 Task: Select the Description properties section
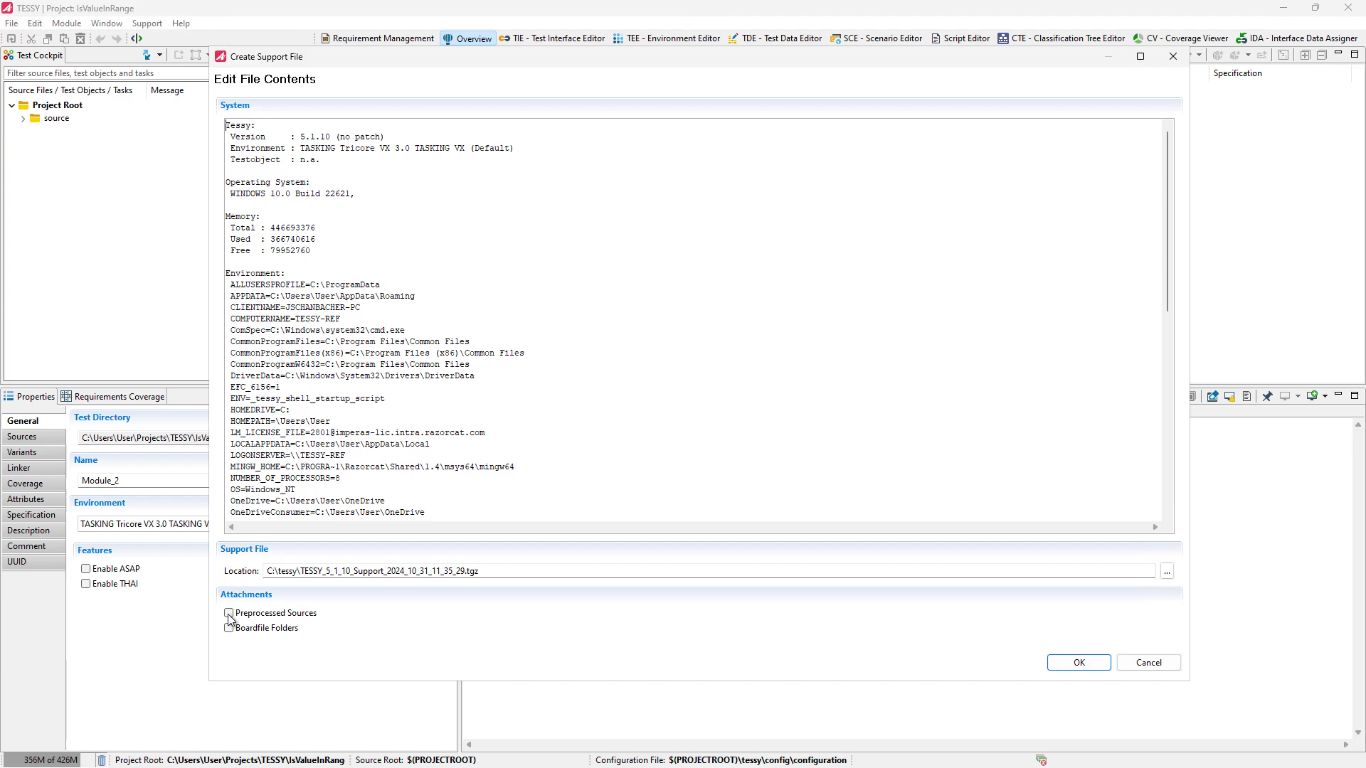tap(35, 531)
